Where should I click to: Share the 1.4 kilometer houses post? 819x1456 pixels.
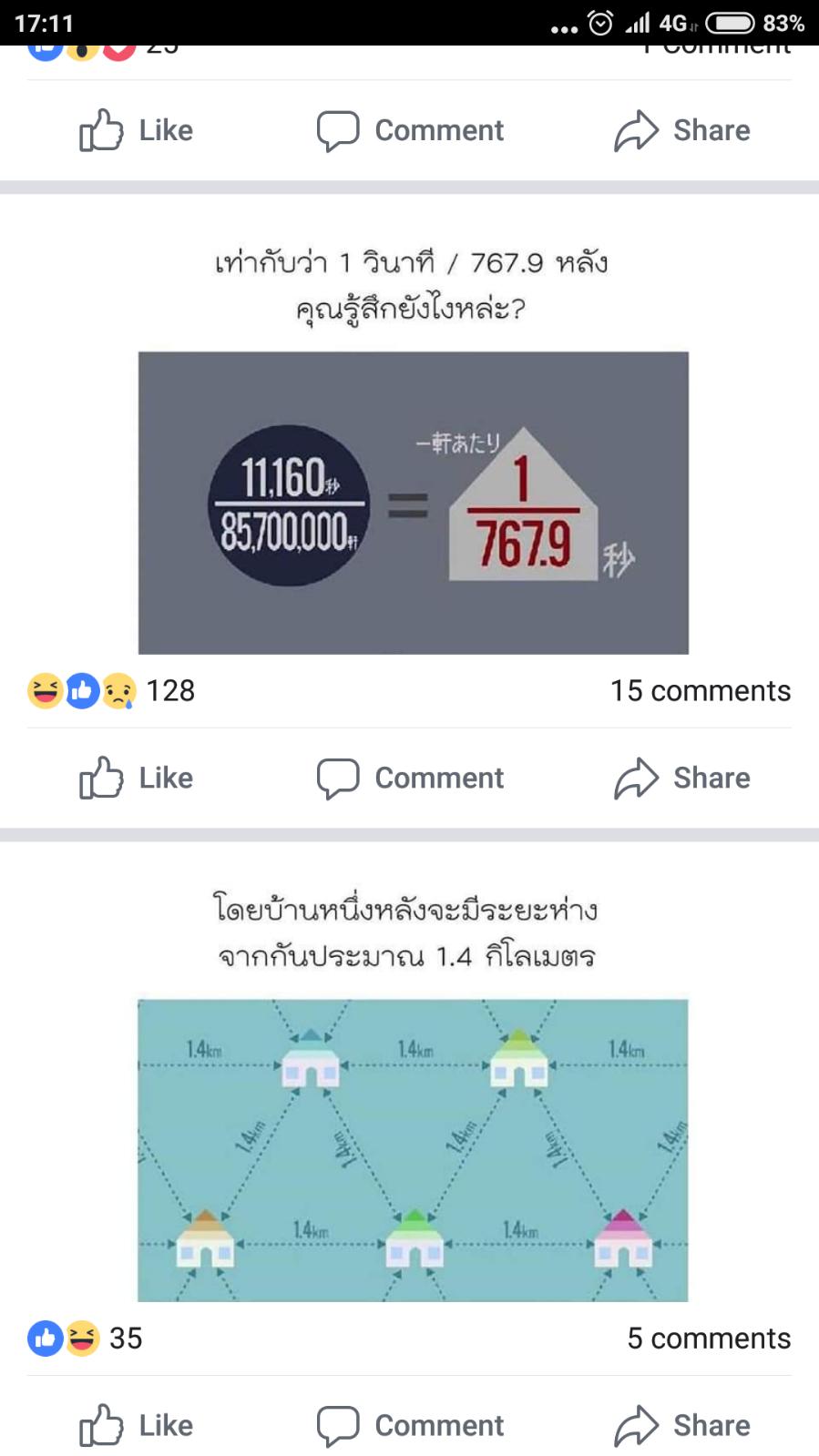click(682, 1425)
